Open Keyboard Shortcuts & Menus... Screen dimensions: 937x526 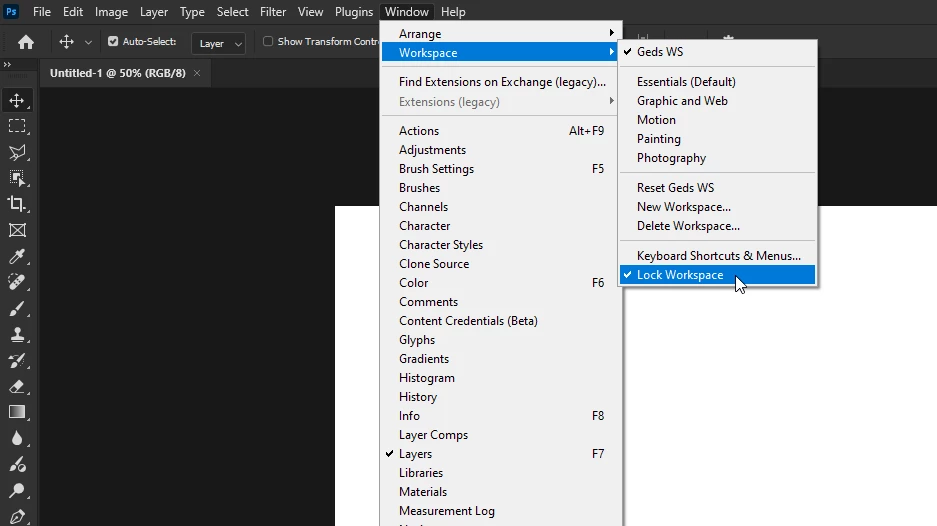tap(717, 256)
